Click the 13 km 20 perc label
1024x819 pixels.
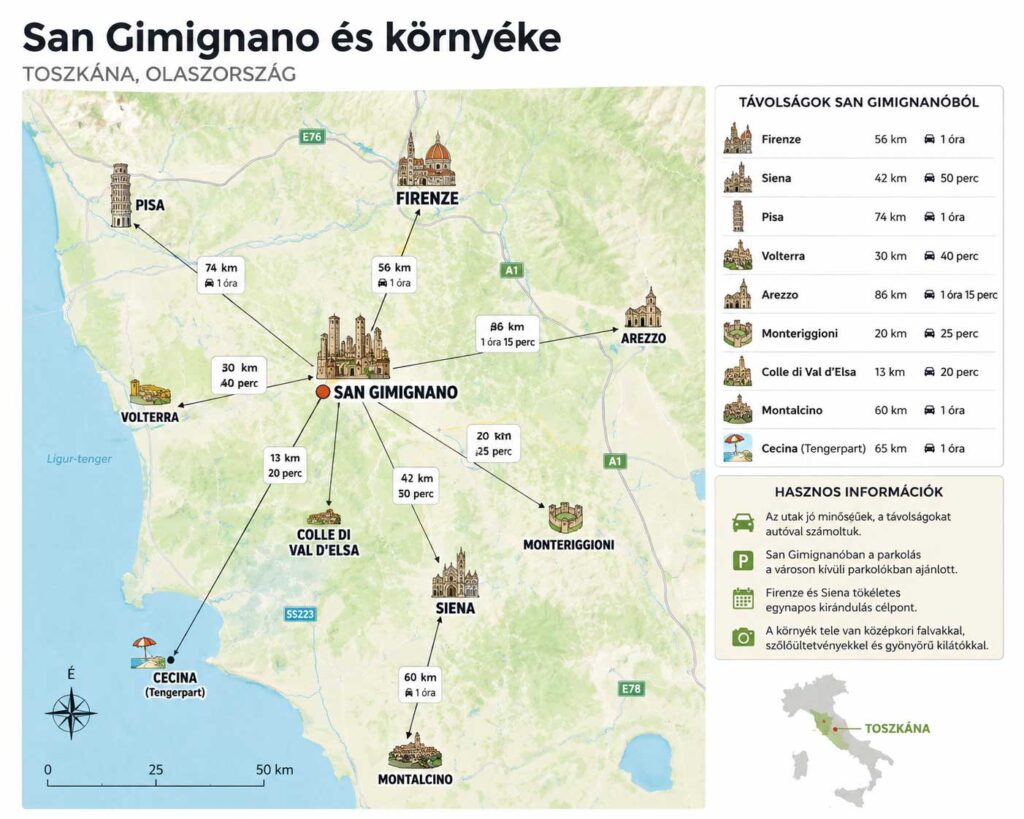[285, 466]
